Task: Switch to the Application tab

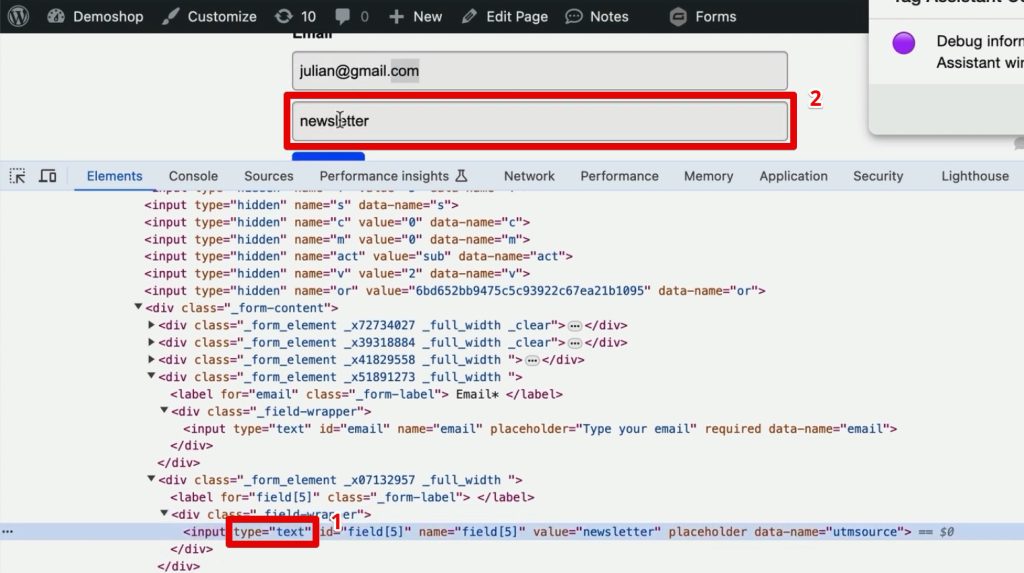Action: pyautogui.click(x=793, y=176)
